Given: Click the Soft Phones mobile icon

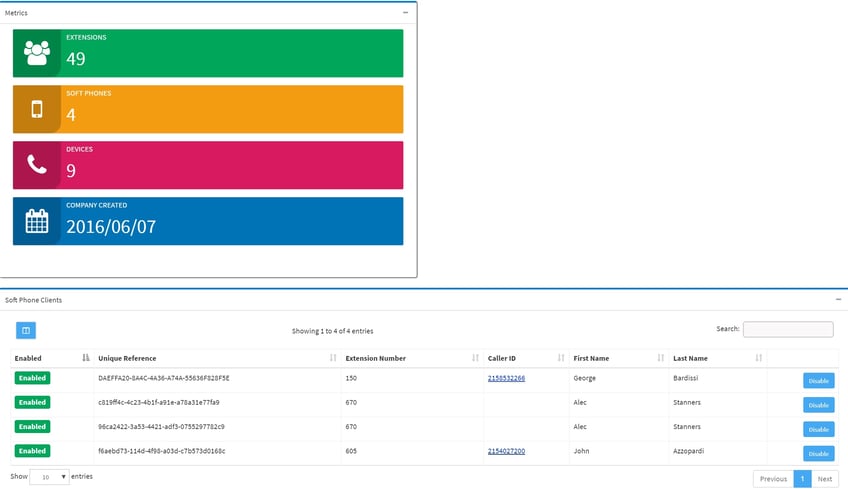Looking at the screenshot, I should (x=37, y=109).
